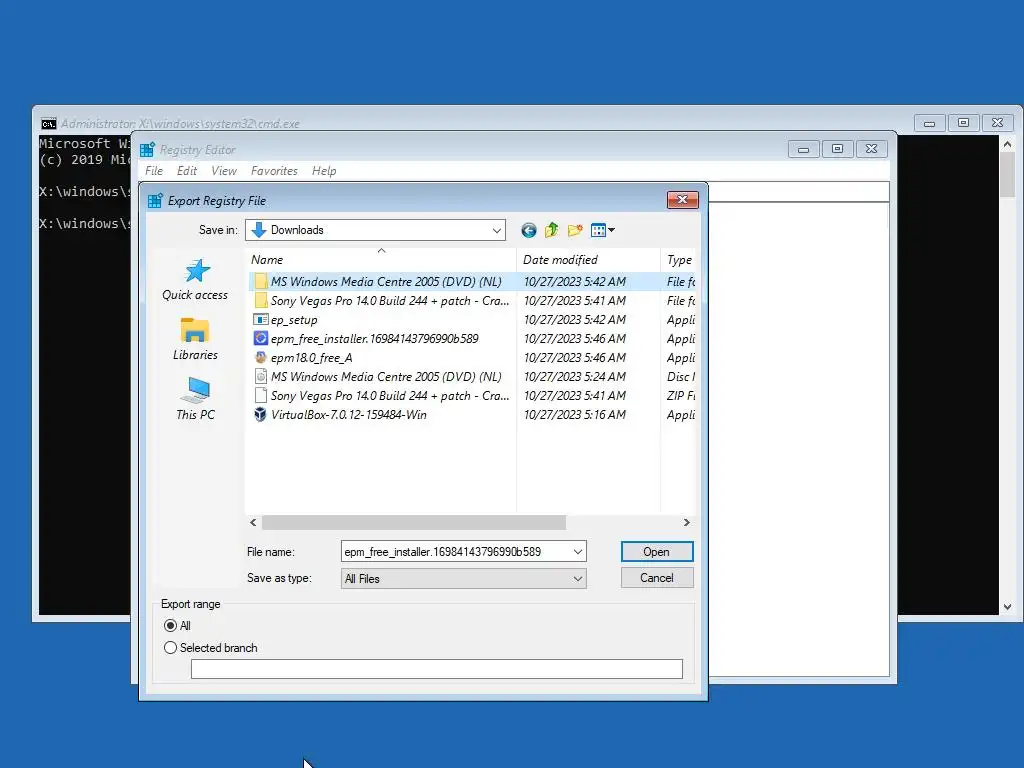
Task: Click 'Disc I' type cell
Action: pyautogui.click(x=680, y=376)
